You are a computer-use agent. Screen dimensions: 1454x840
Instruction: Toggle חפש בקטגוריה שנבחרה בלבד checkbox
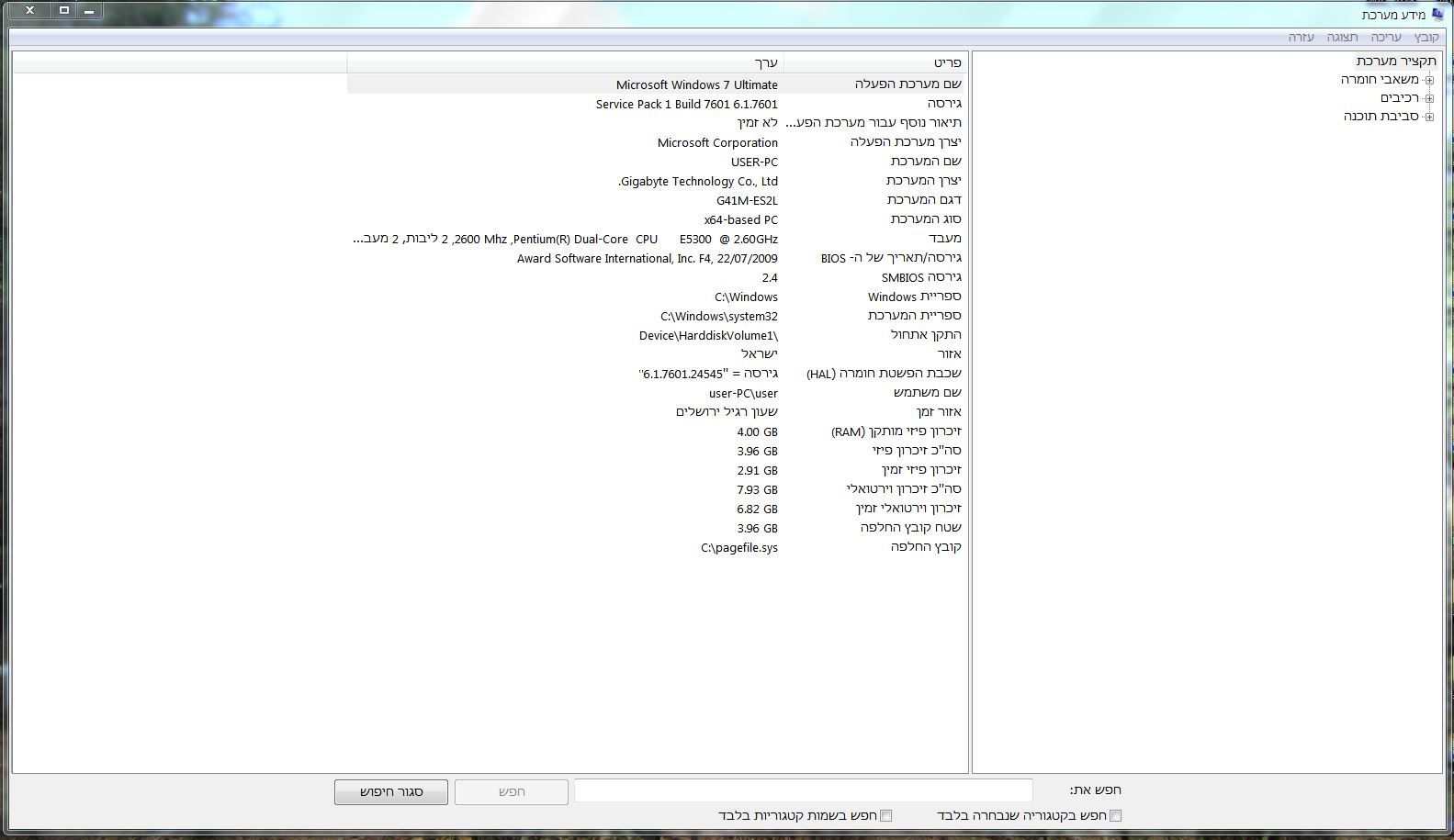(x=1116, y=815)
